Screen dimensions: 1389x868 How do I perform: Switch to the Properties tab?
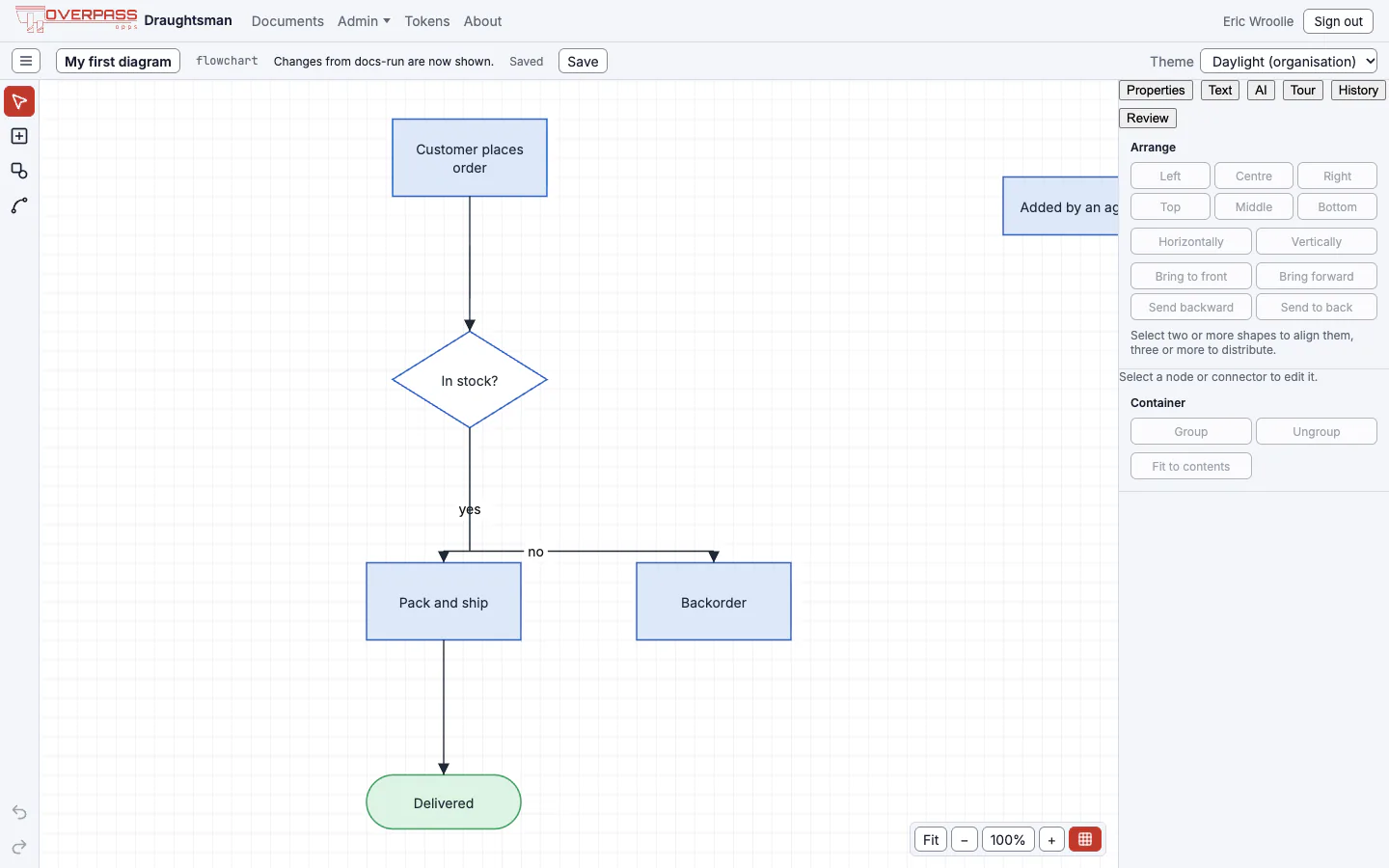tap(1156, 90)
